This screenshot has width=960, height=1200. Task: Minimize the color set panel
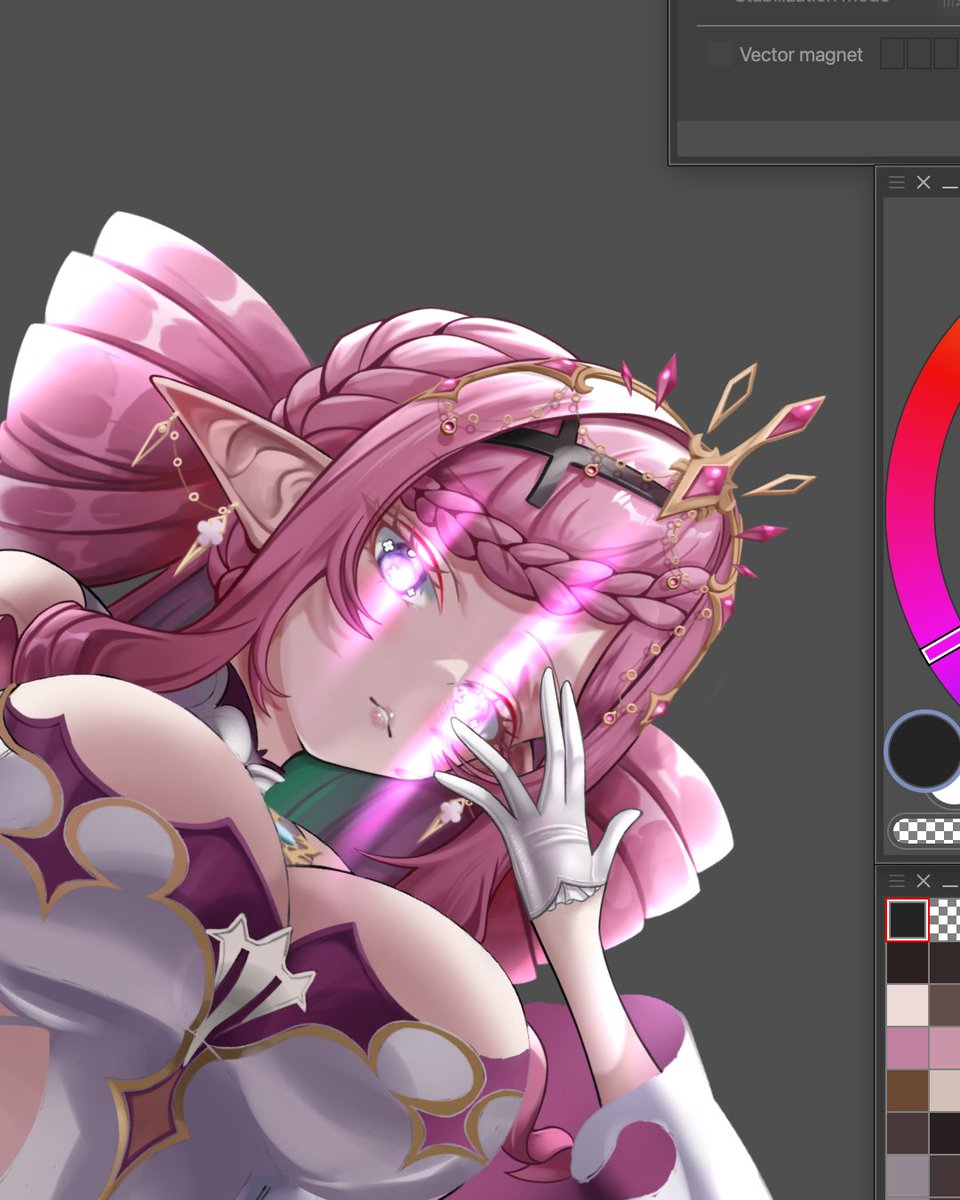[951, 885]
